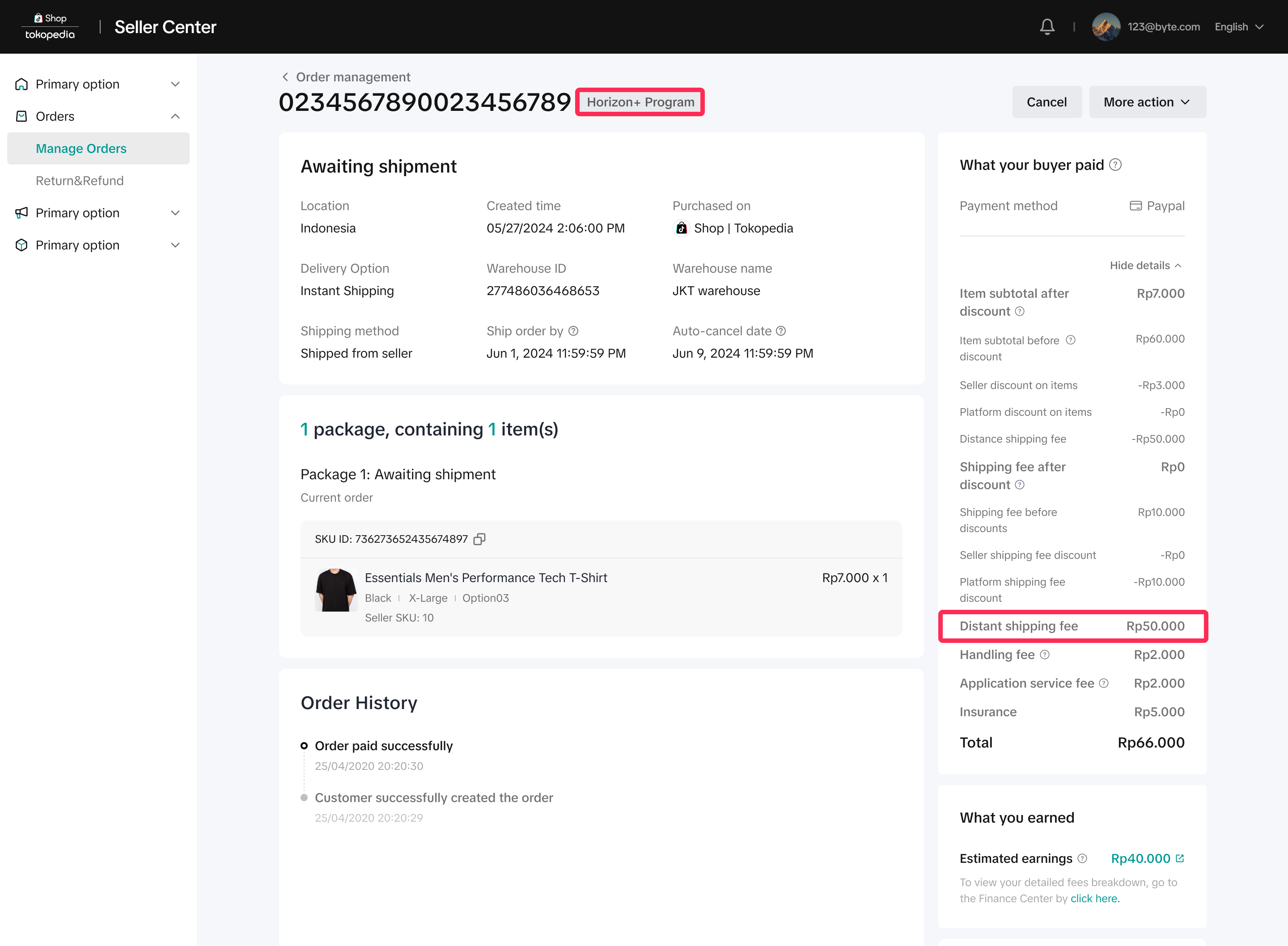1288x946 pixels.
Task: Click info icon beside Auto-cancel date
Action: point(780,331)
